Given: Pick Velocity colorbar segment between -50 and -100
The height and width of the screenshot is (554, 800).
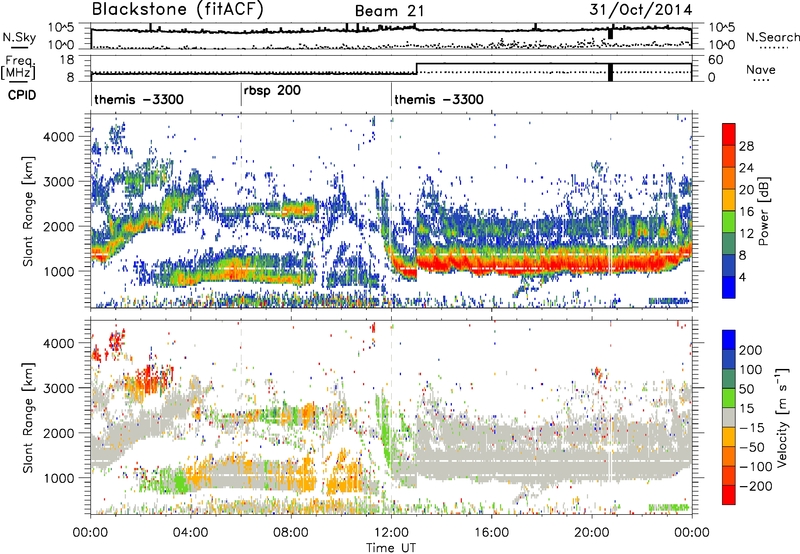Looking at the screenshot, I should (729, 456).
